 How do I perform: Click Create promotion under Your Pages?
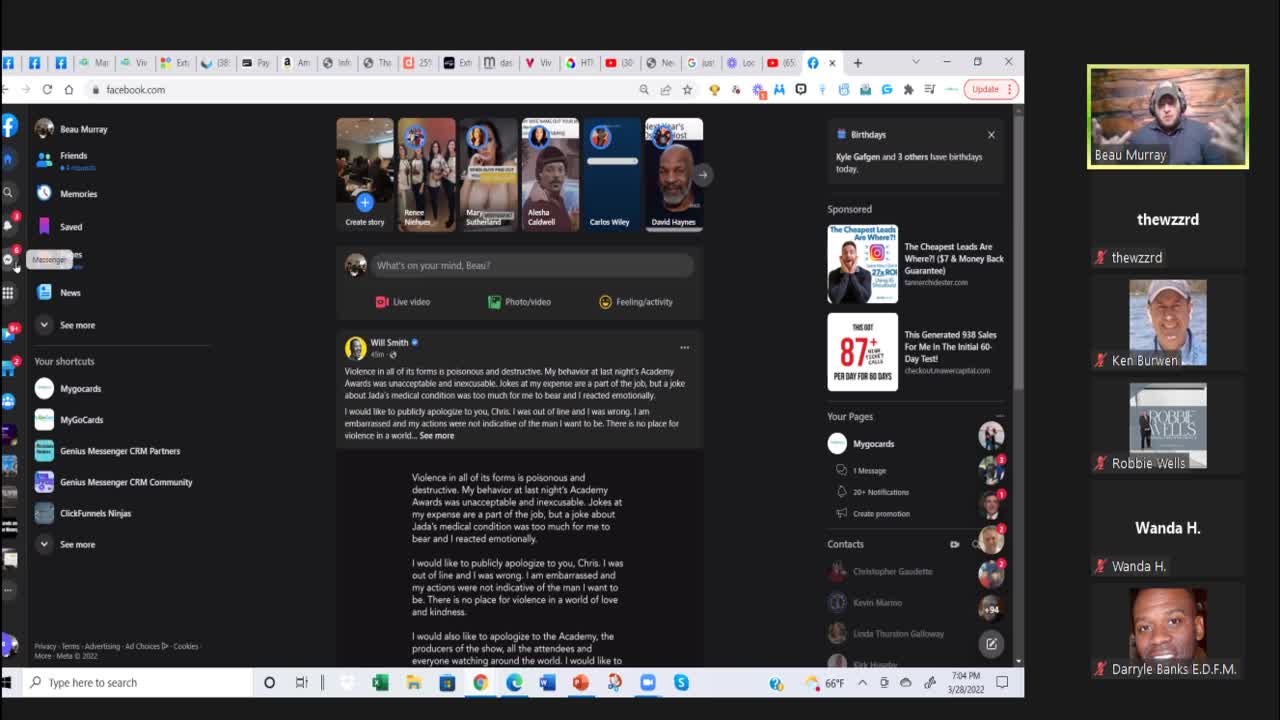[x=881, y=514]
